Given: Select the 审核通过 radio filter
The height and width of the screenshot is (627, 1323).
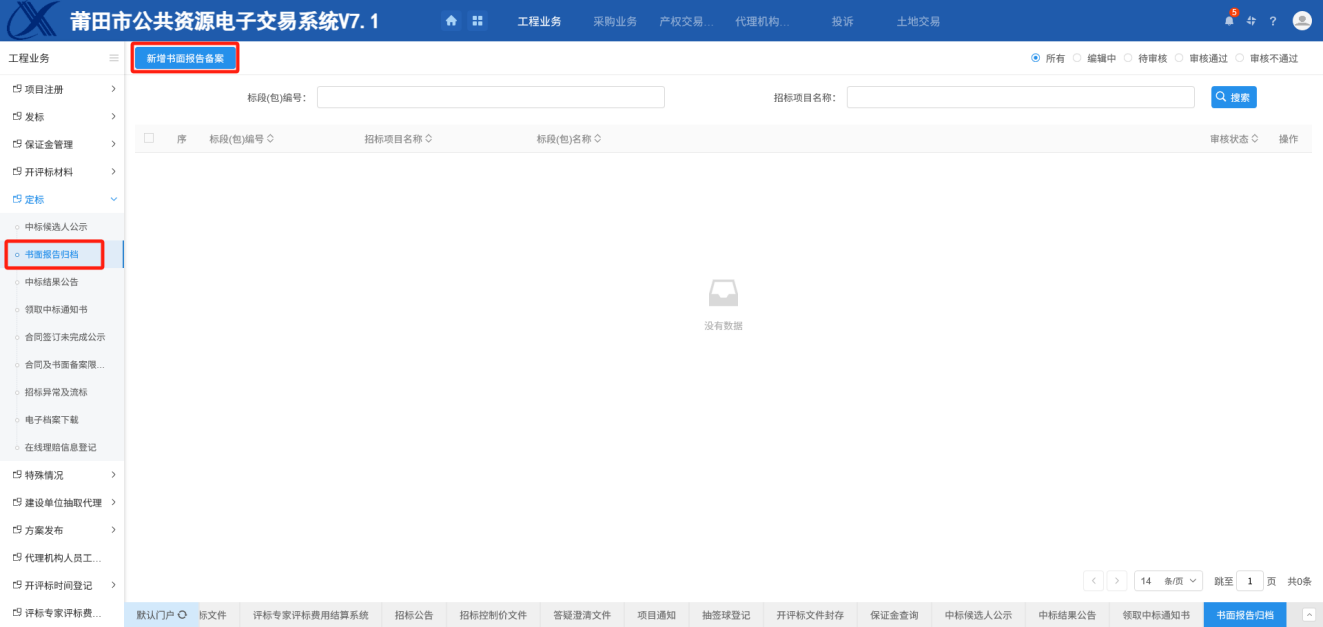Looking at the screenshot, I should tap(1179, 58).
